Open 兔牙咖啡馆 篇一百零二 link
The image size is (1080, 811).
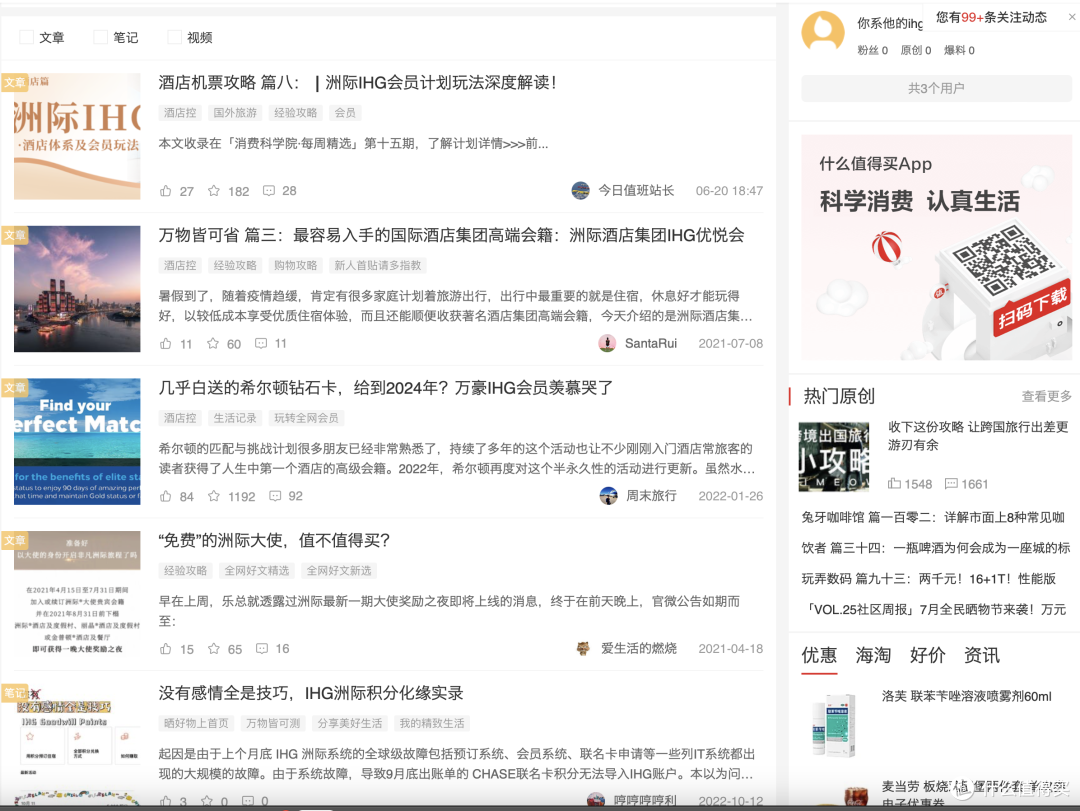click(933, 517)
